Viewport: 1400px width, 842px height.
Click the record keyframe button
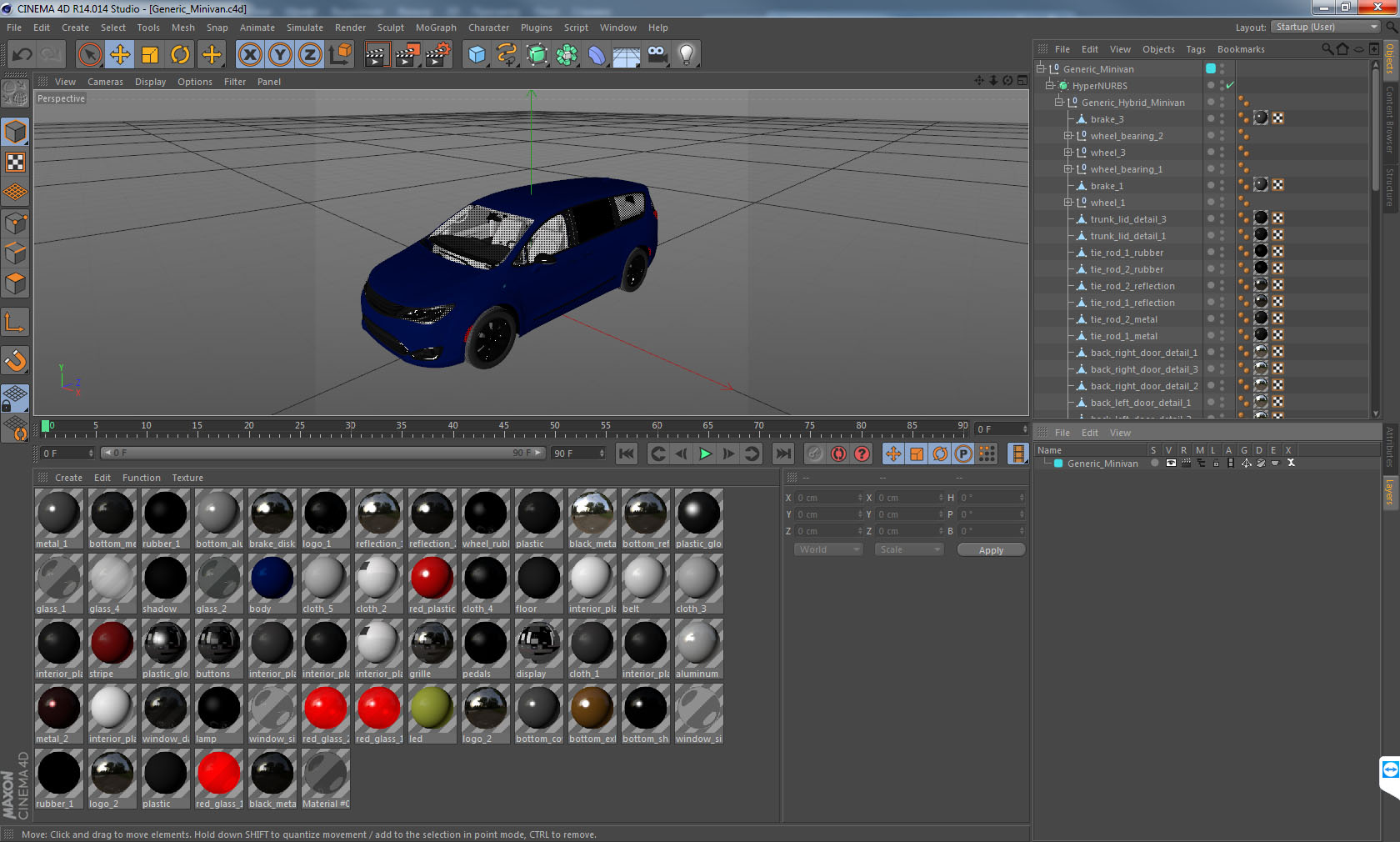815,454
